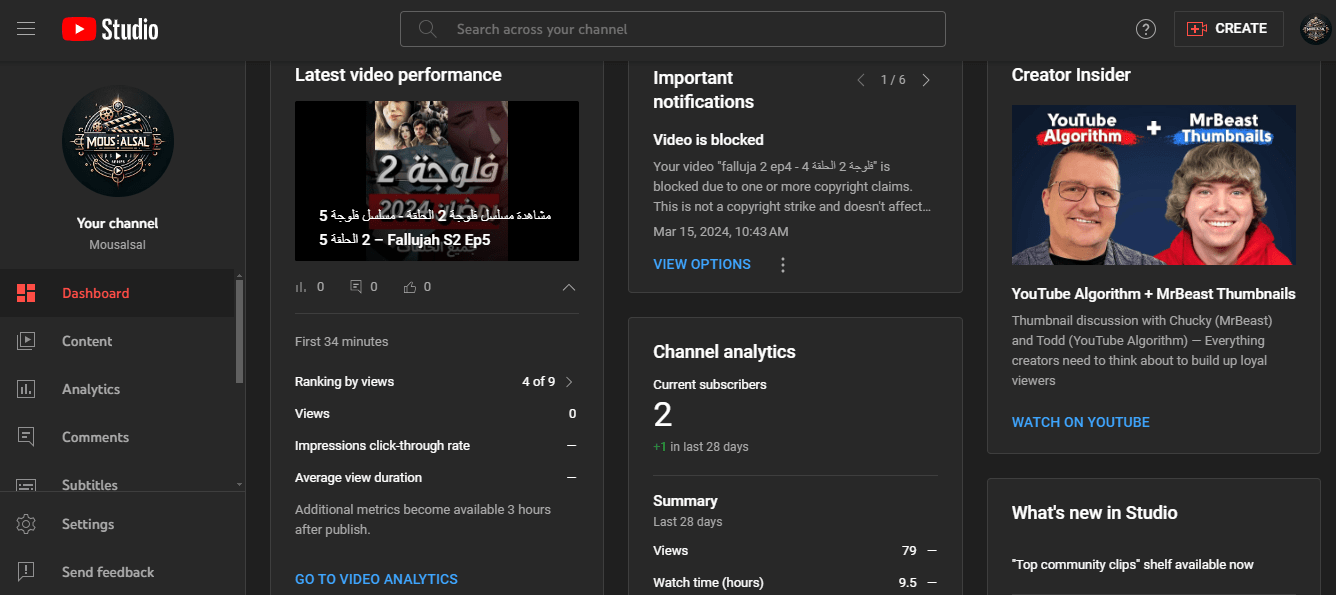This screenshot has height=595, width=1336.
Task: Click the 'First 34 minutes' label
Action: (x=341, y=342)
